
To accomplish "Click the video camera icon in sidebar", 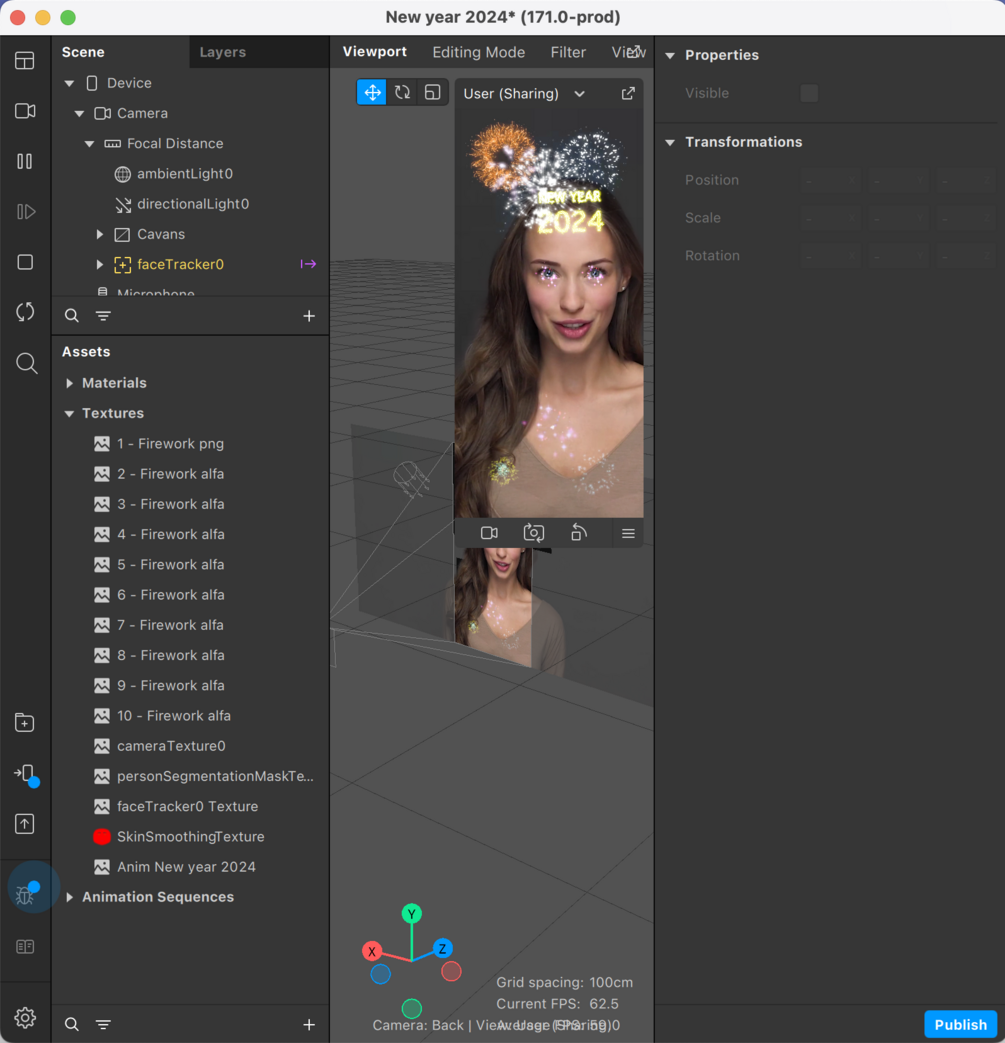I will pos(25,111).
